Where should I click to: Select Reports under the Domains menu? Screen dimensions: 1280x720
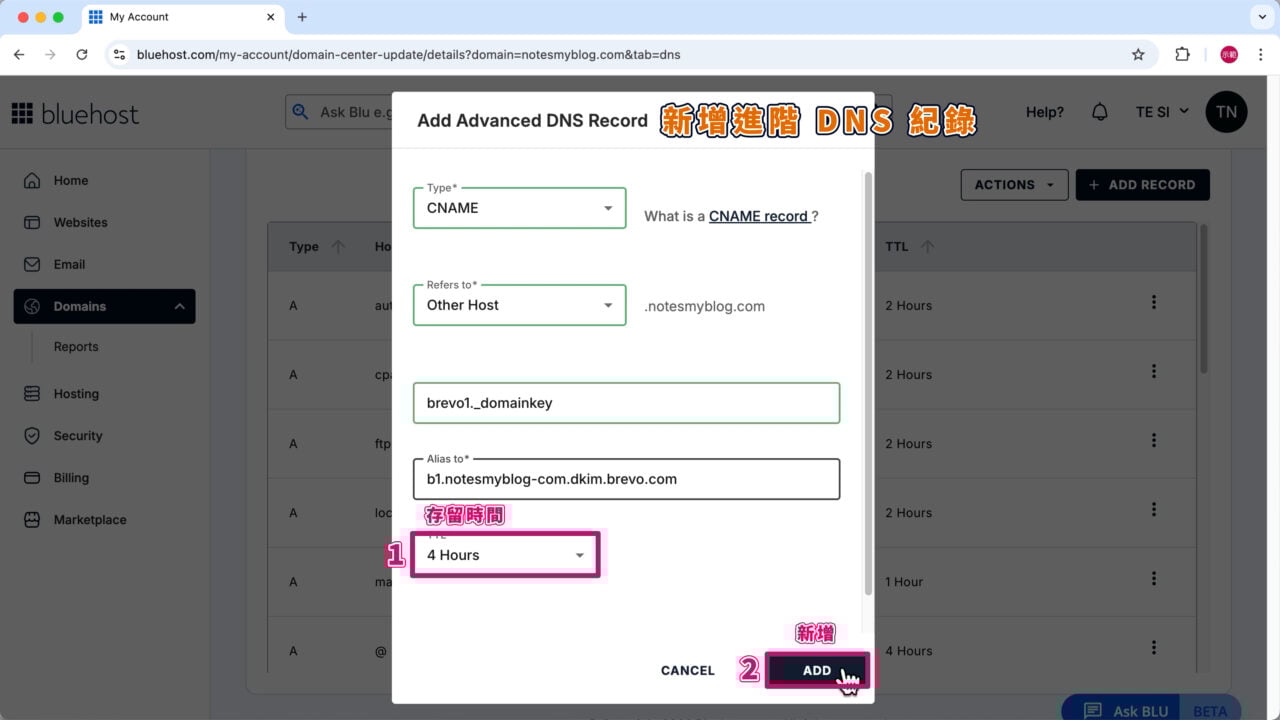tap(76, 346)
